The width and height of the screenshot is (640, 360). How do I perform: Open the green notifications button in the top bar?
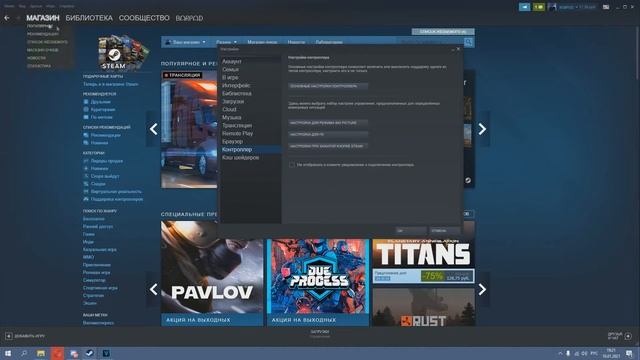click(x=539, y=7)
